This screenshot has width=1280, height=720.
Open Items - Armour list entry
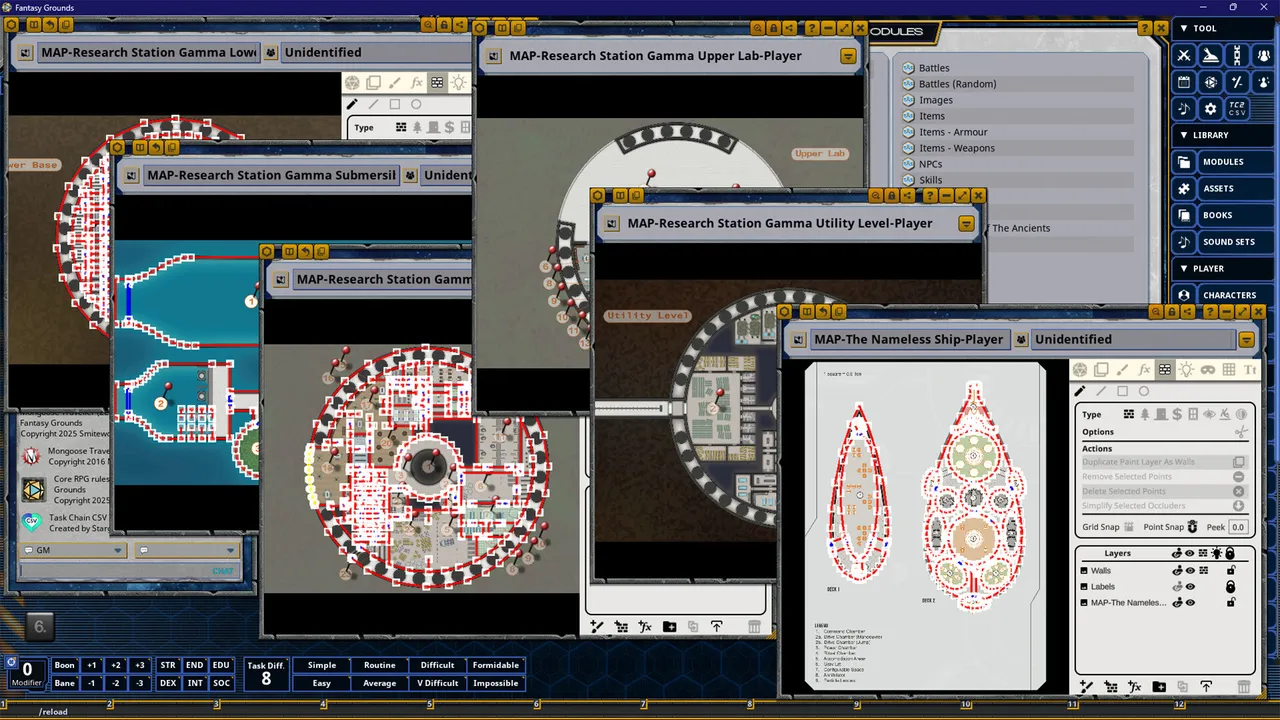coord(953,132)
